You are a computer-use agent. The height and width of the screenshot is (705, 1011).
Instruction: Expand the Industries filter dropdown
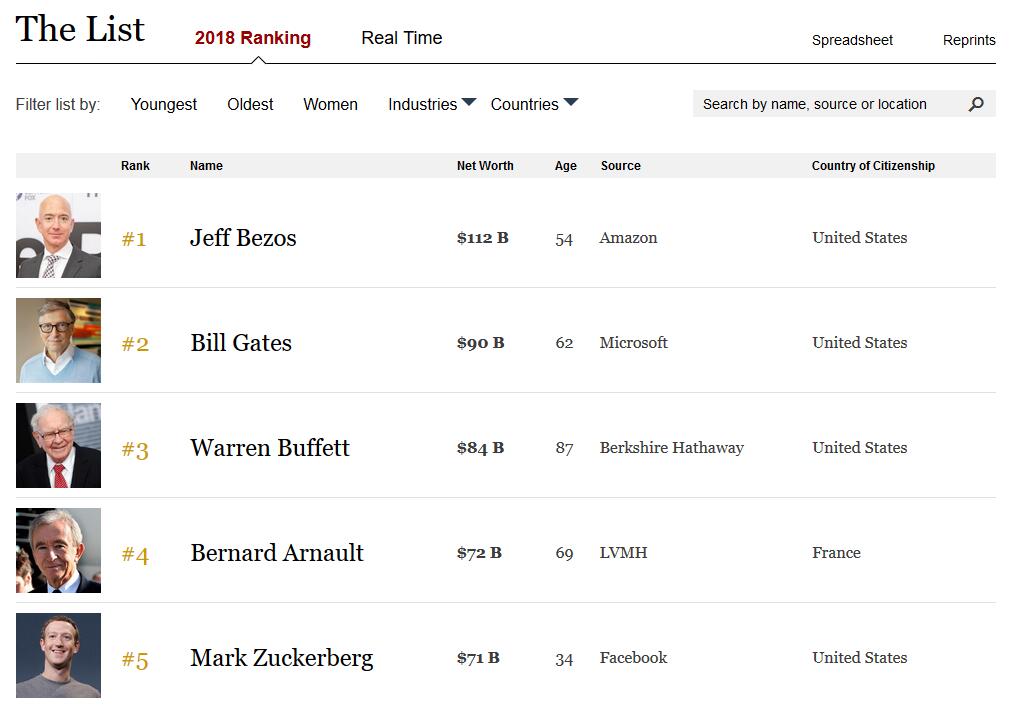point(431,104)
